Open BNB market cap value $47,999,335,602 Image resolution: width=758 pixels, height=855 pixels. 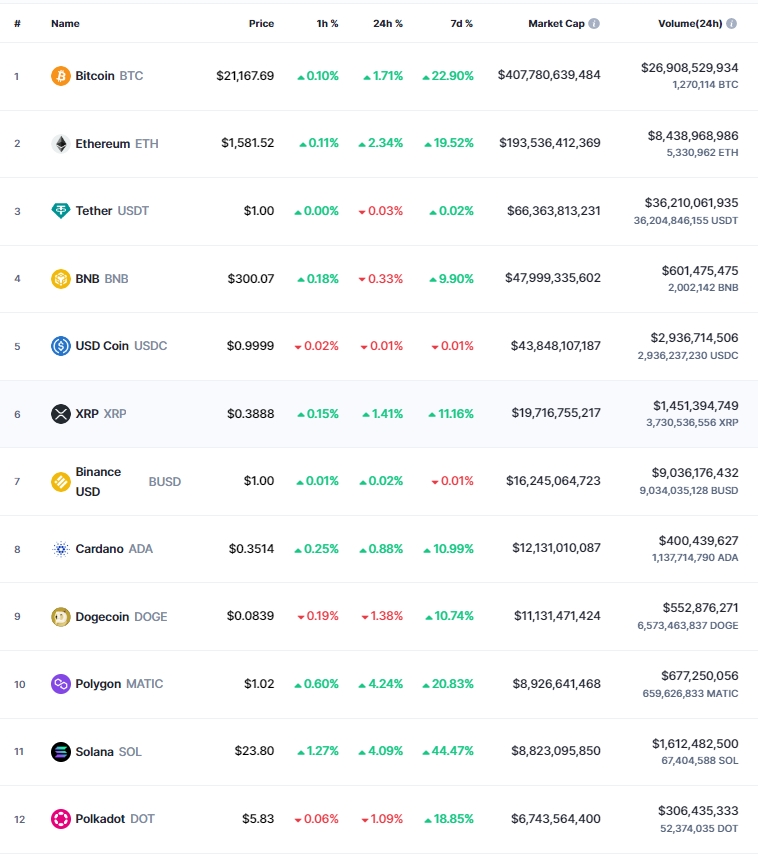pos(552,278)
